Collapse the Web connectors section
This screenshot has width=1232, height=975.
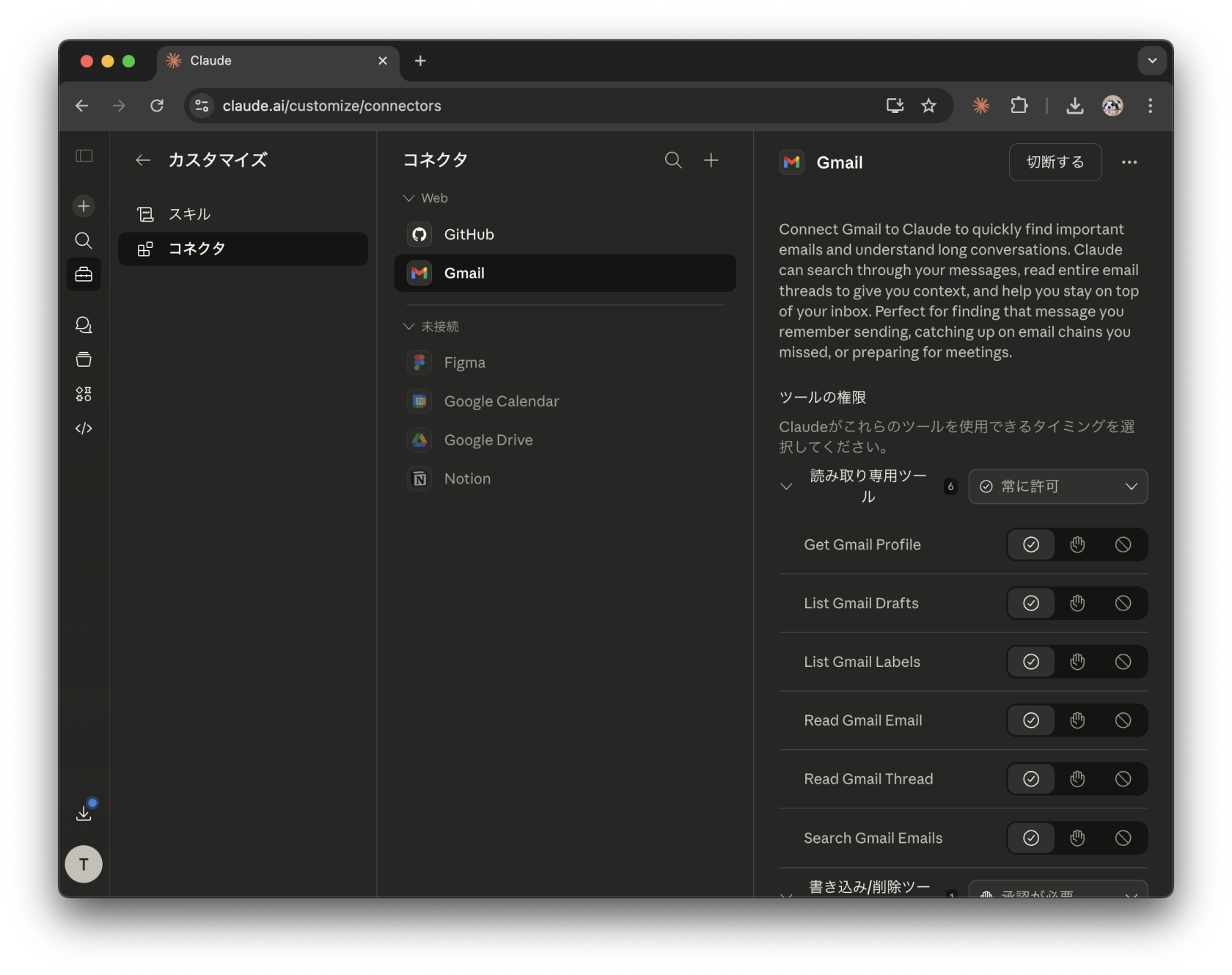pos(409,198)
